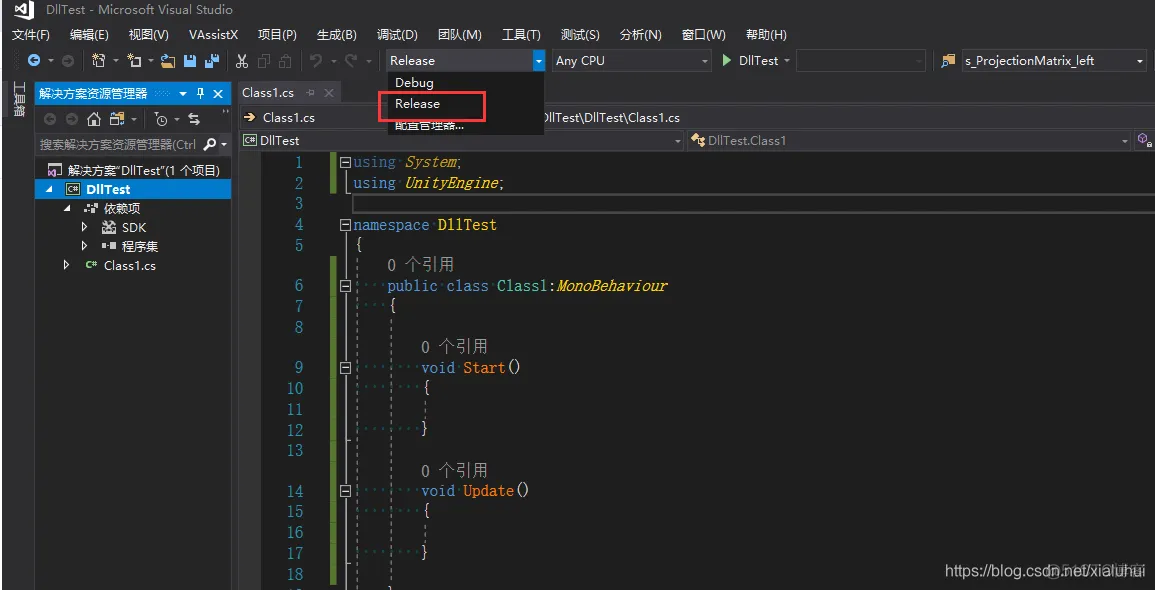Click the Navigate Backward arrow icon
This screenshot has height=590, width=1155.
(34, 61)
